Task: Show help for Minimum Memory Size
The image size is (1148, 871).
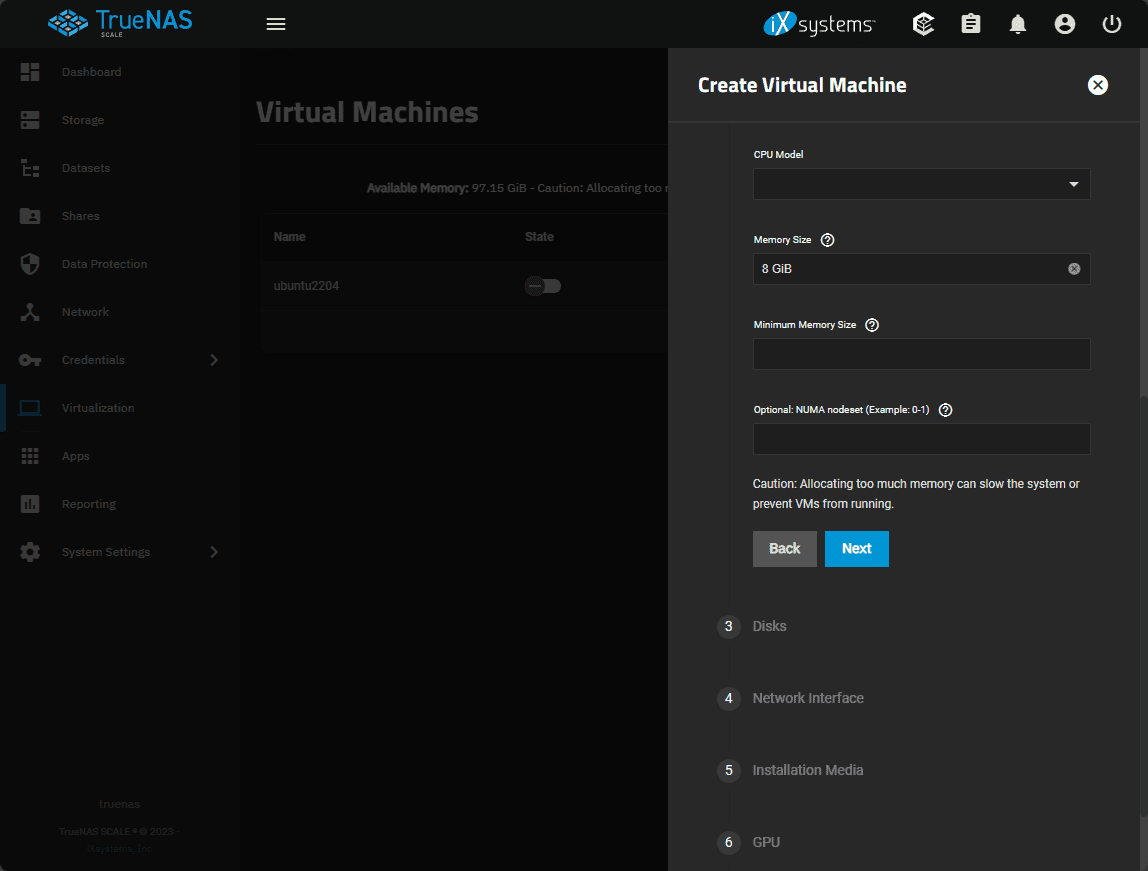Action: pos(871,325)
